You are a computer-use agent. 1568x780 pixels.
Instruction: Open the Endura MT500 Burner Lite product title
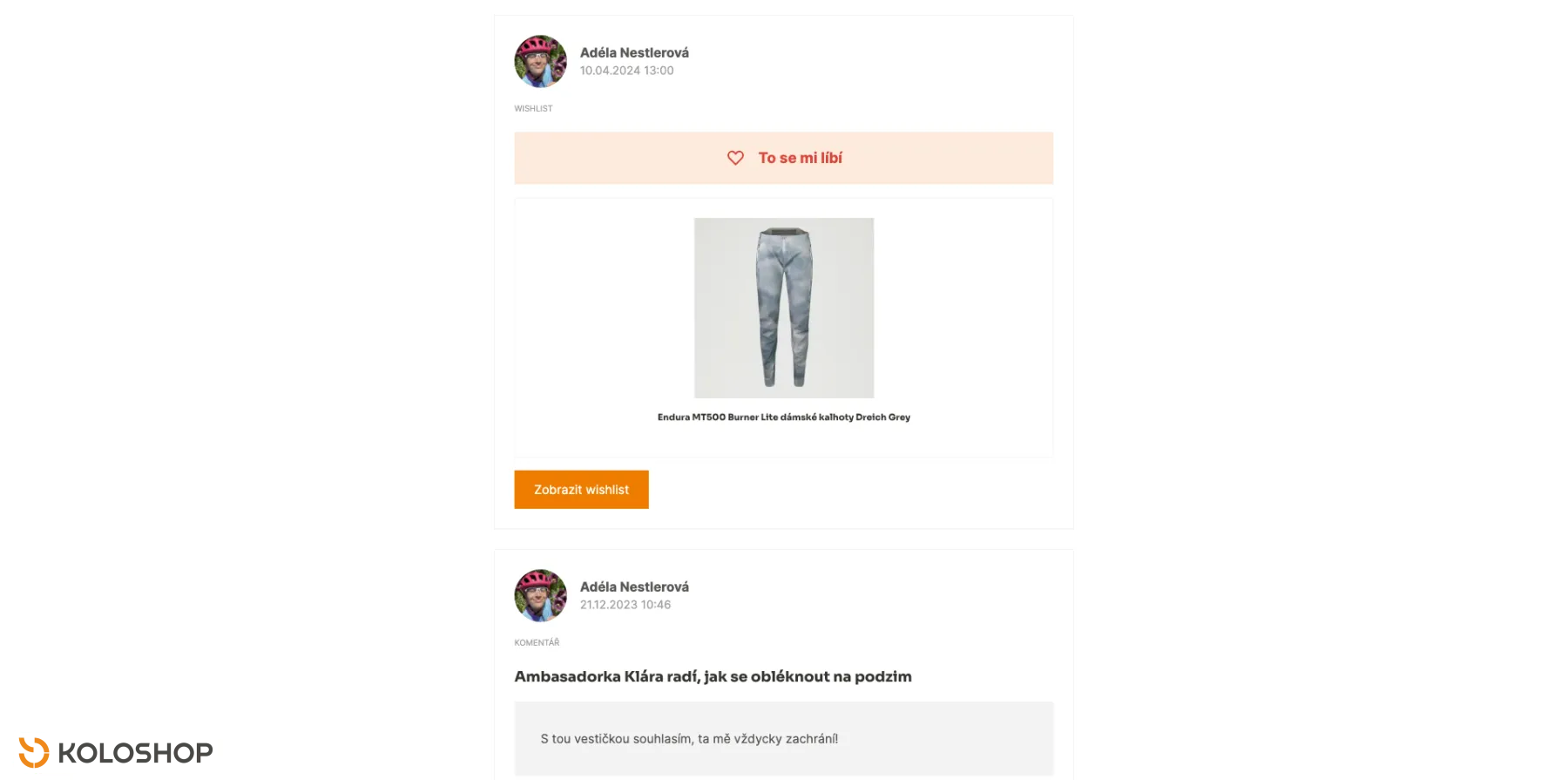tap(784, 417)
